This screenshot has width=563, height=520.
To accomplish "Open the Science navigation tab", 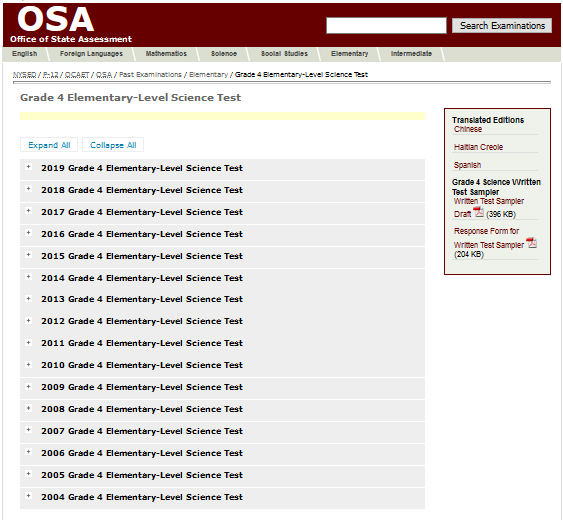I will click(x=224, y=54).
